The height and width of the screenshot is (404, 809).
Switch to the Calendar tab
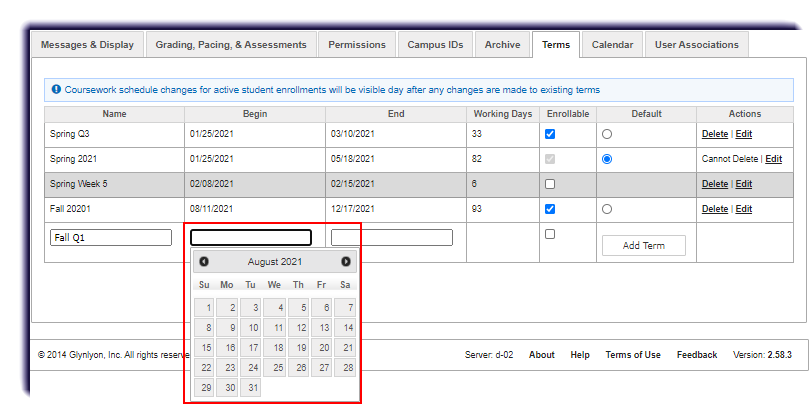coord(612,45)
